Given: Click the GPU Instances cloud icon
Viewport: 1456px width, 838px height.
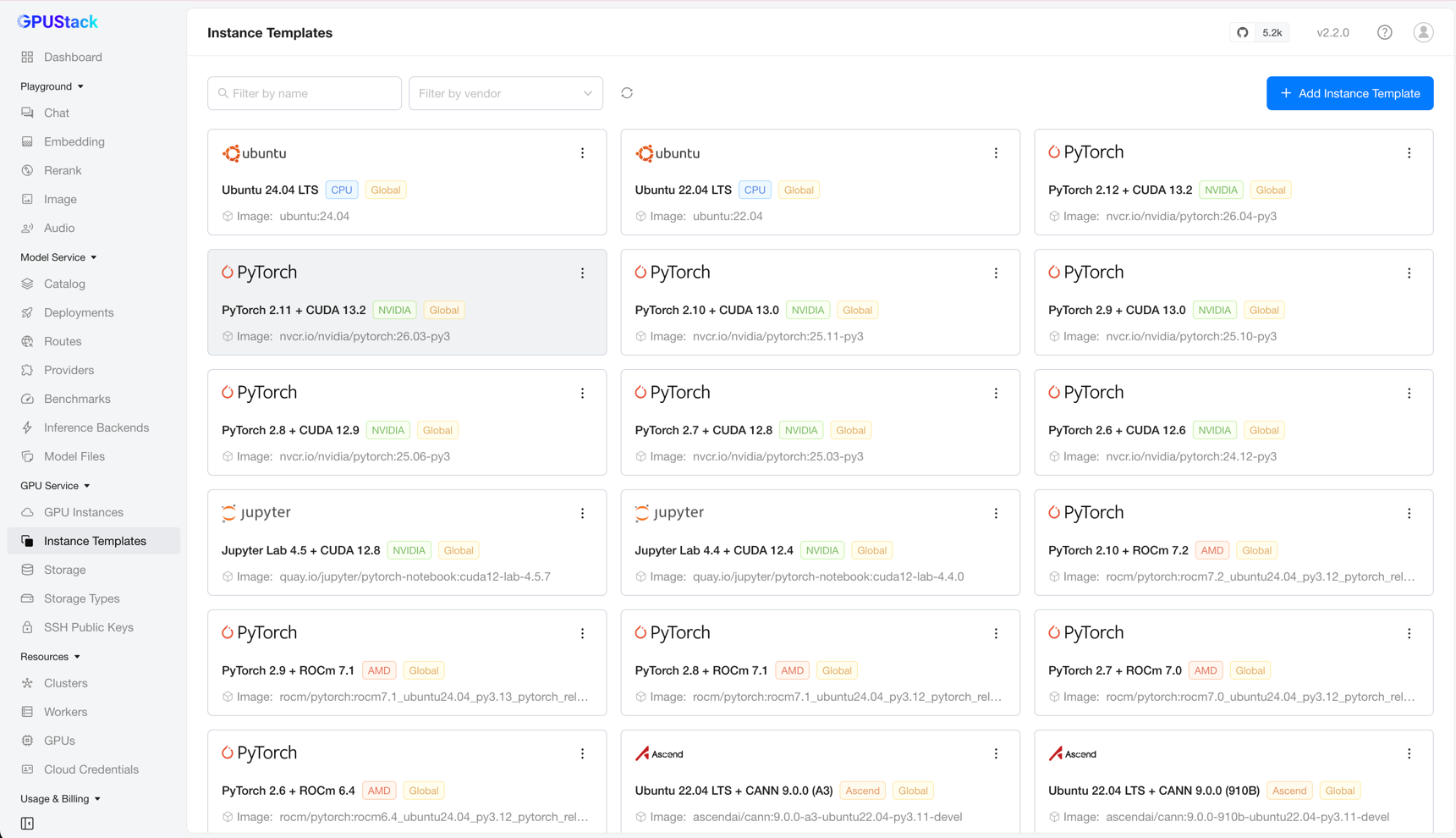Looking at the screenshot, I should pyautogui.click(x=27, y=512).
